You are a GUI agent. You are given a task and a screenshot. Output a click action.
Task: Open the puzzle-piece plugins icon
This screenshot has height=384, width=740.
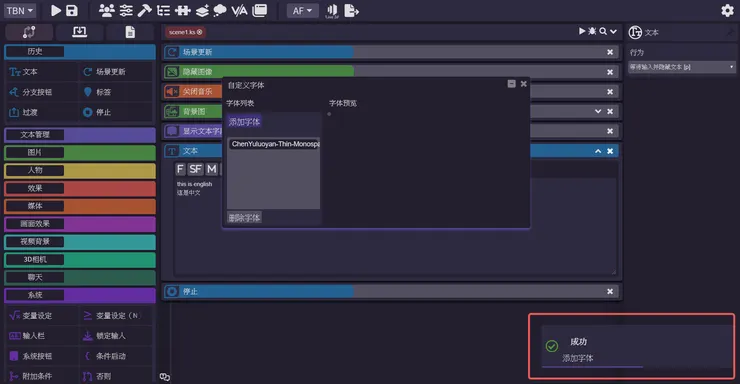point(183,10)
